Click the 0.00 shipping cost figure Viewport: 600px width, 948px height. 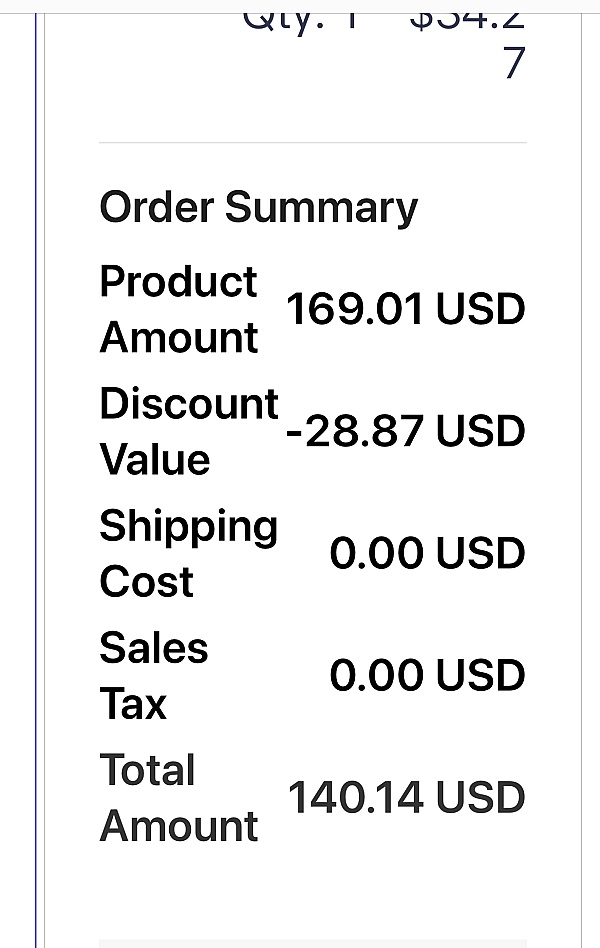coord(379,554)
